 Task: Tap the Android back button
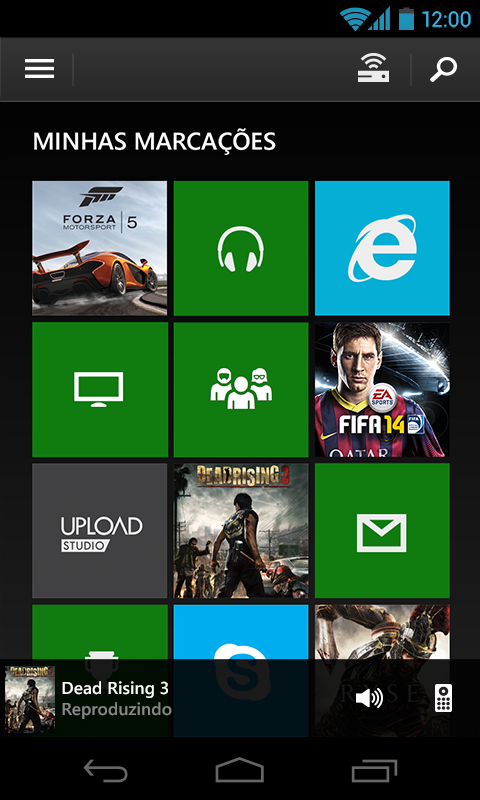[x=106, y=770]
